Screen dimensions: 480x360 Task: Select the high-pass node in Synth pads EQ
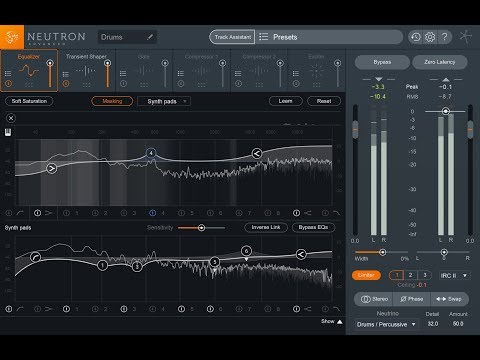point(35,257)
